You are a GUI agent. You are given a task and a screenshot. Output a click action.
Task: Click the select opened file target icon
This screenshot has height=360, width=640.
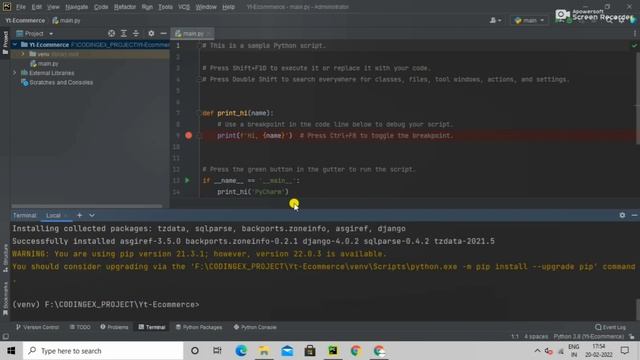111,33
